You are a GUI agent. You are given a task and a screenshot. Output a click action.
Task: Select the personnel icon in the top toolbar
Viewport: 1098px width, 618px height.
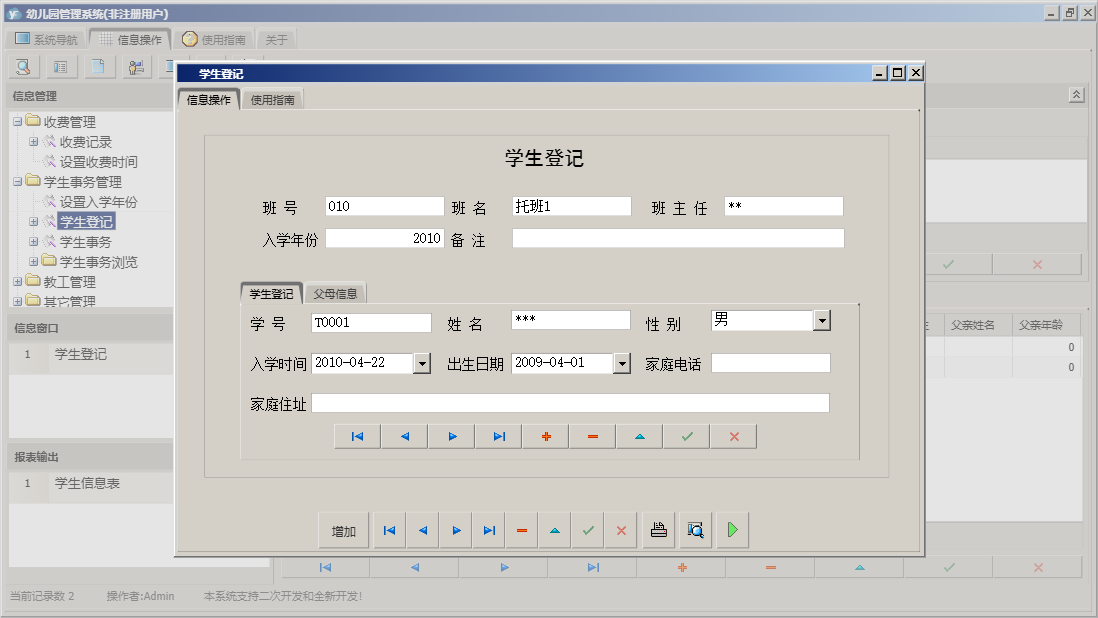(137, 66)
